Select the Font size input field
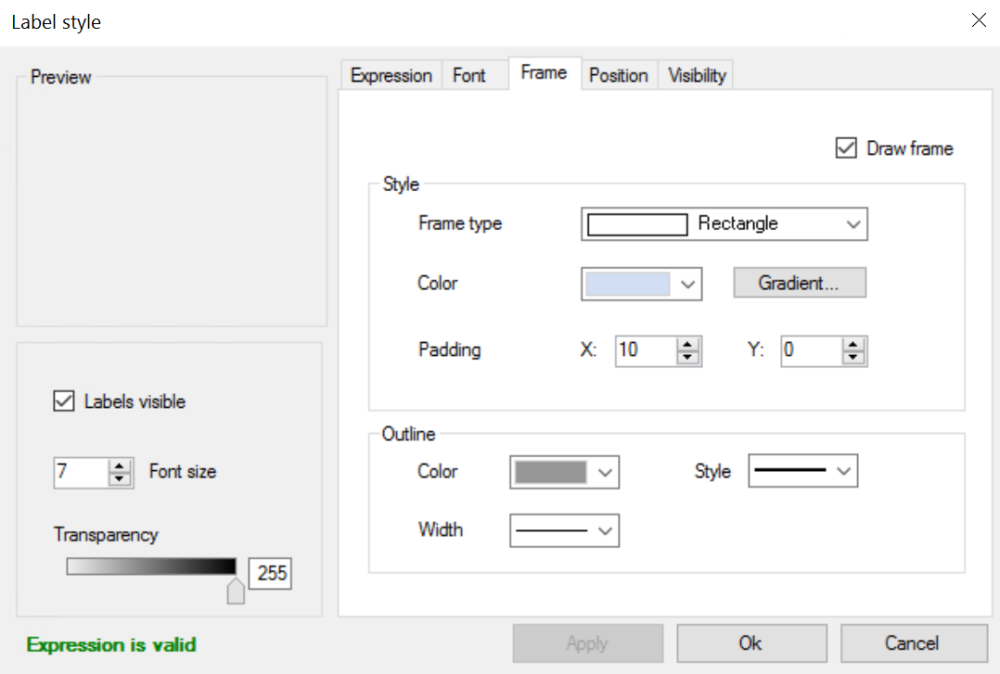 [x=80, y=471]
